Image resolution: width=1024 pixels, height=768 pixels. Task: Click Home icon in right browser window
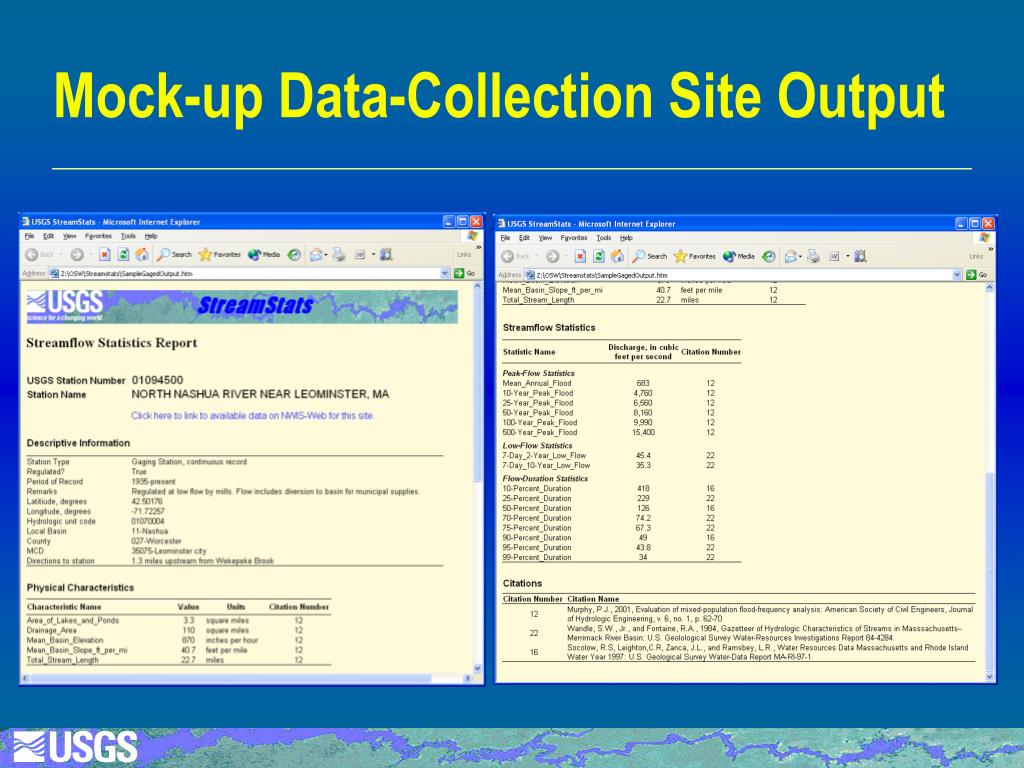617,257
